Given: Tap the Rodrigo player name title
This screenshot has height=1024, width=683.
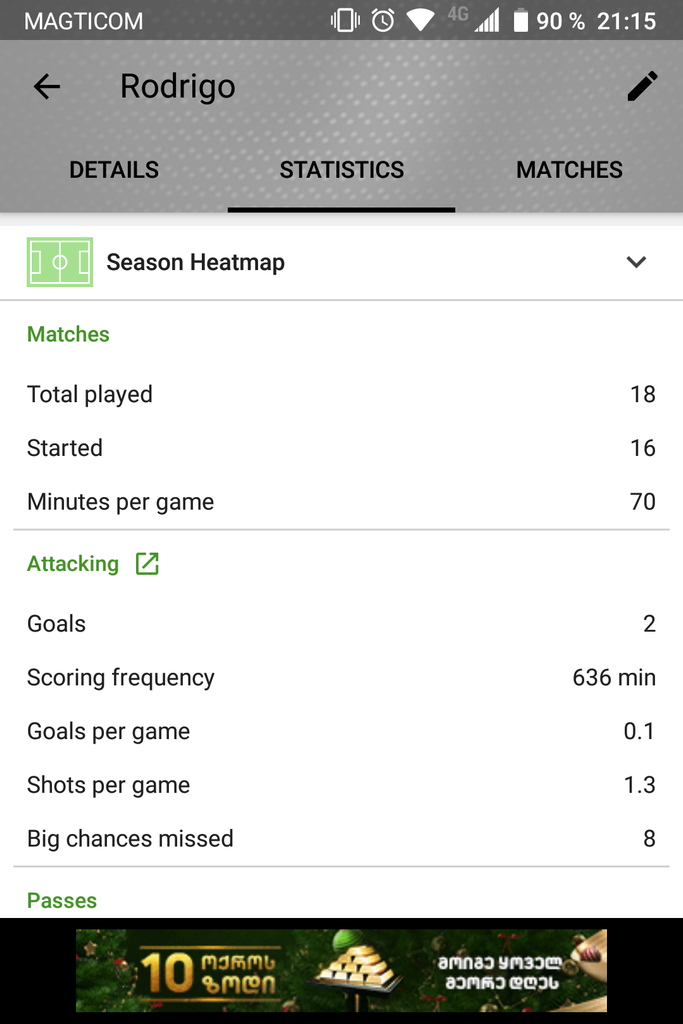Looking at the screenshot, I should click(178, 87).
